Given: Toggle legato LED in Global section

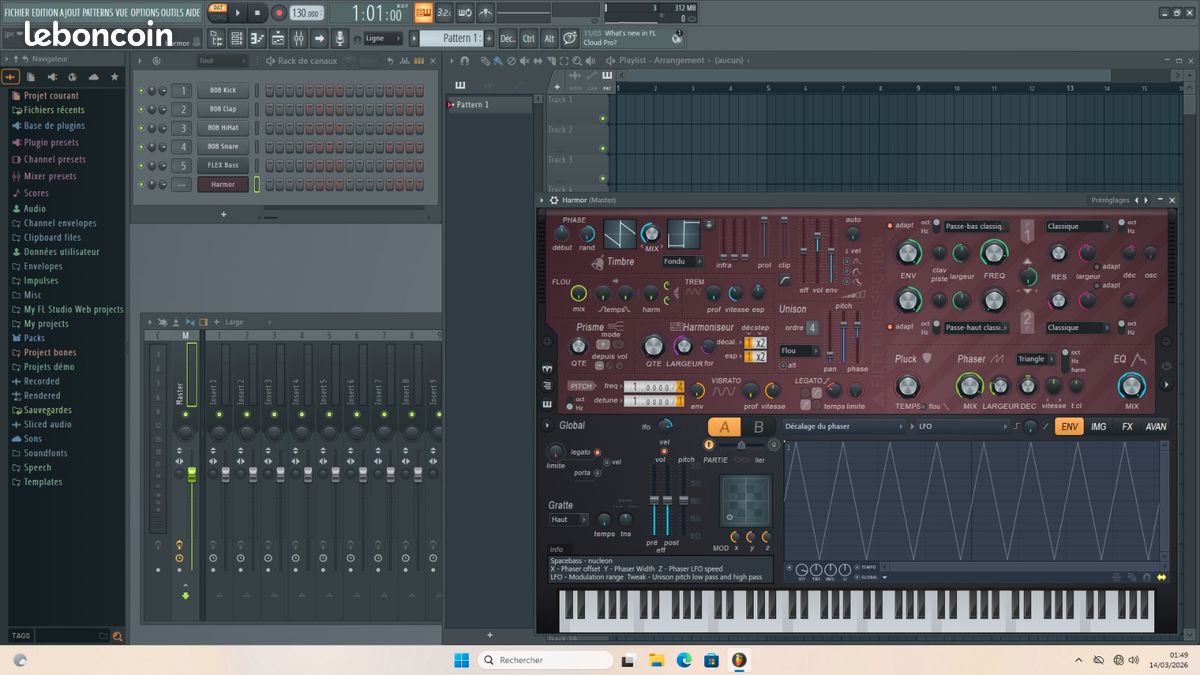Looking at the screenshot, I should point(597,453).
